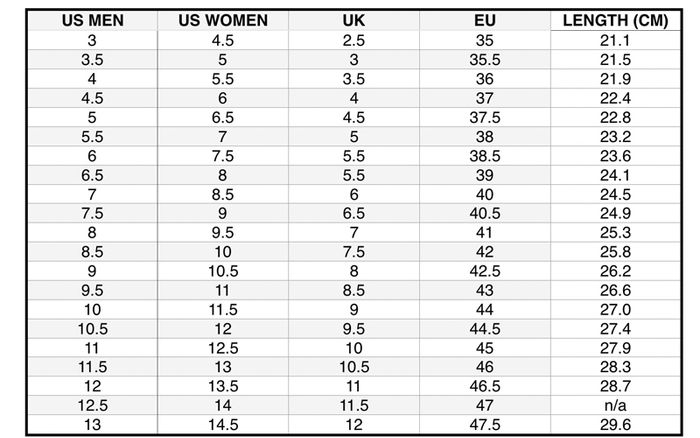Select the EU column header
Screen dimensions: 700x438
[x=484, y=21]
